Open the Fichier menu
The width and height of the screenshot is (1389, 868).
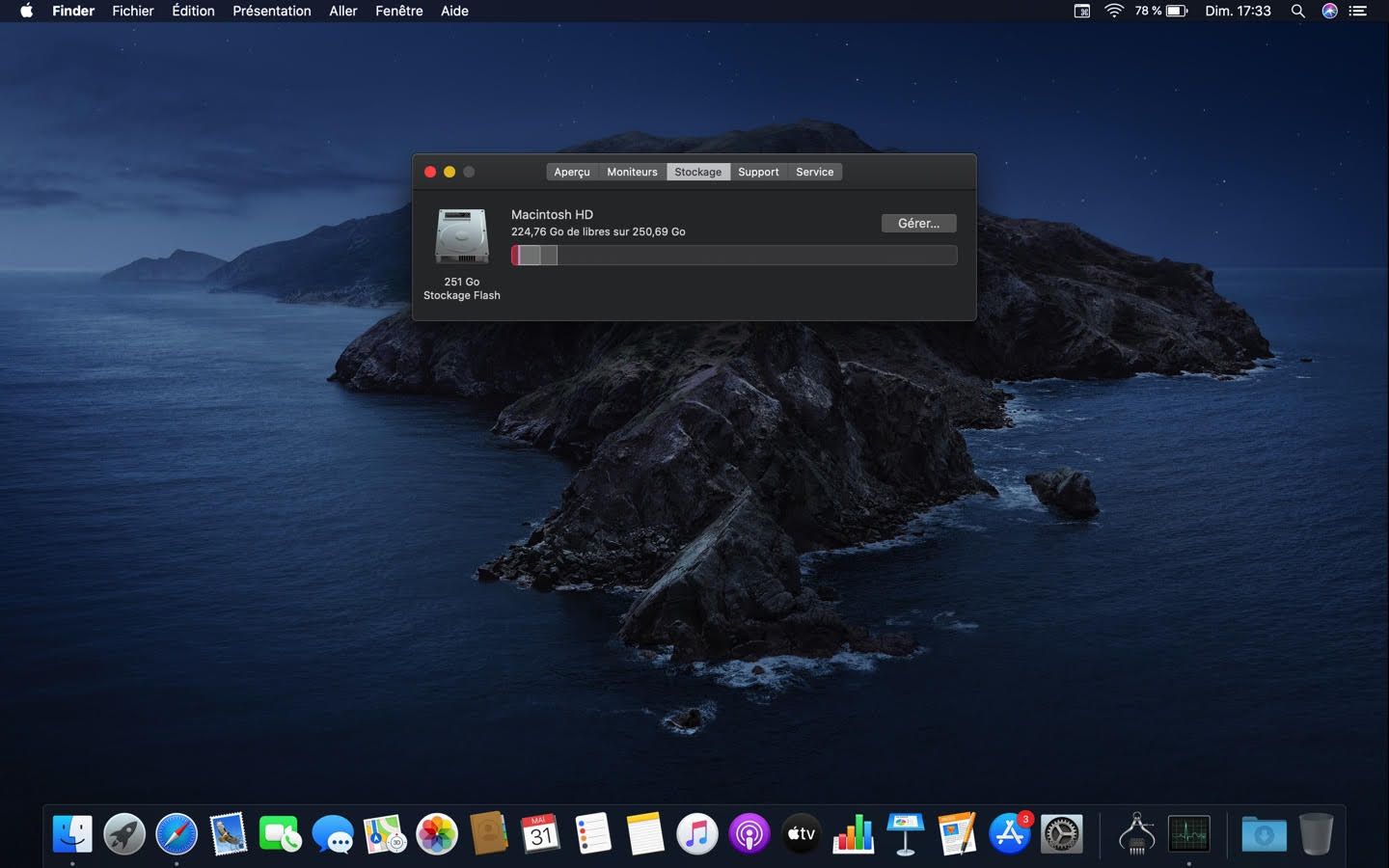coord(133,11)
